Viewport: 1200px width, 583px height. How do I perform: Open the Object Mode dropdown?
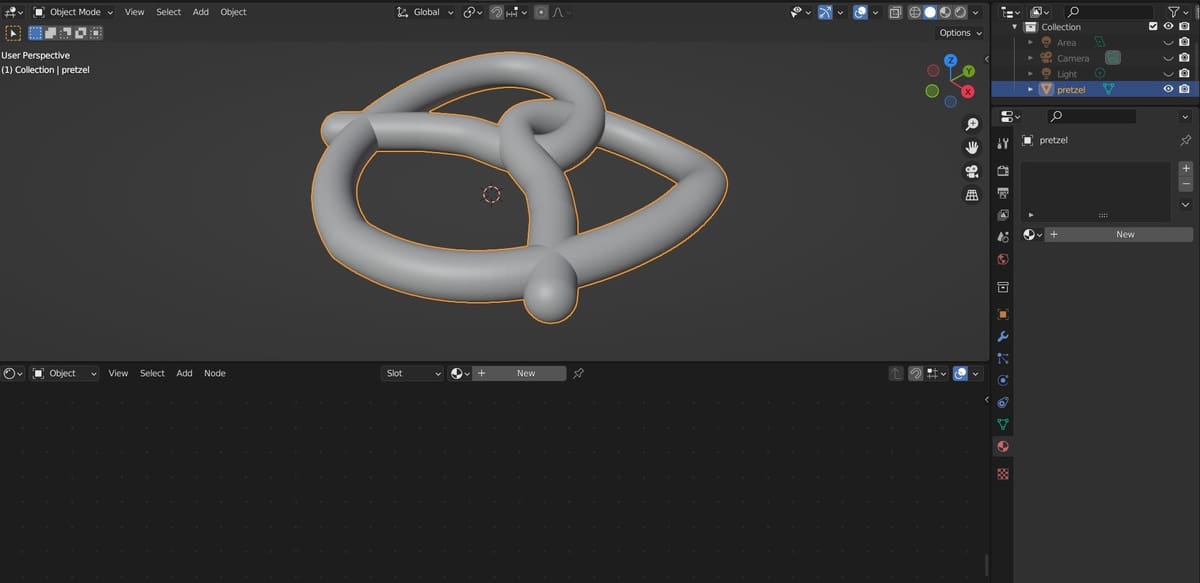click(x=73, y=12)
